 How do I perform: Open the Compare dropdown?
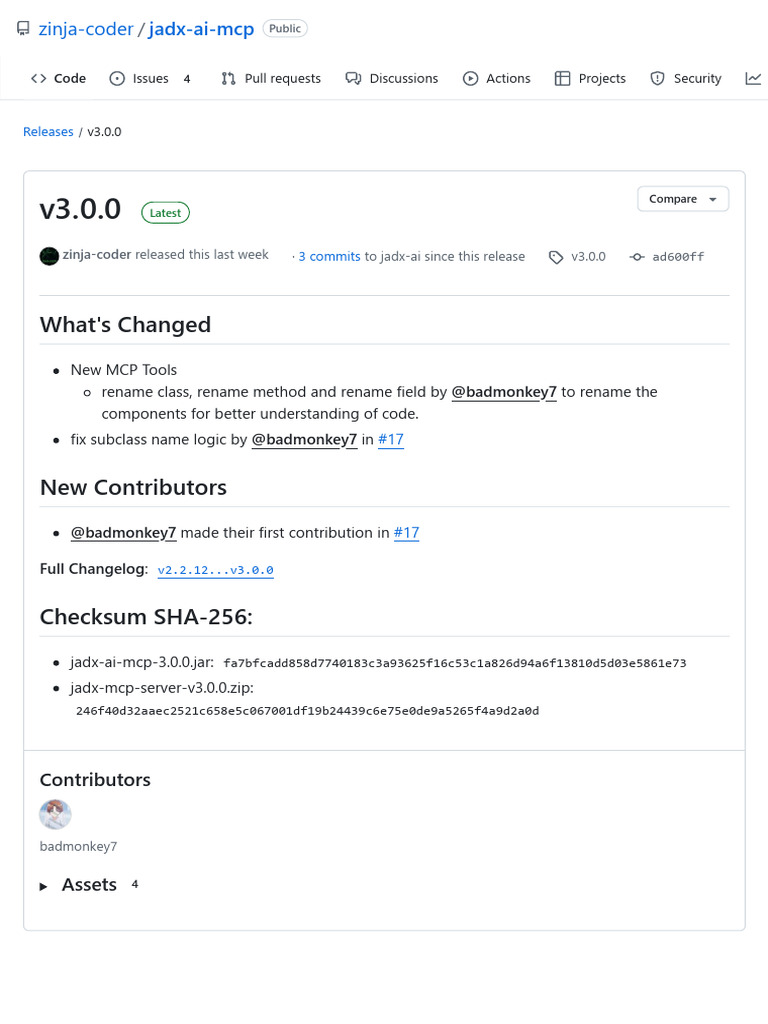coord(683,199)
